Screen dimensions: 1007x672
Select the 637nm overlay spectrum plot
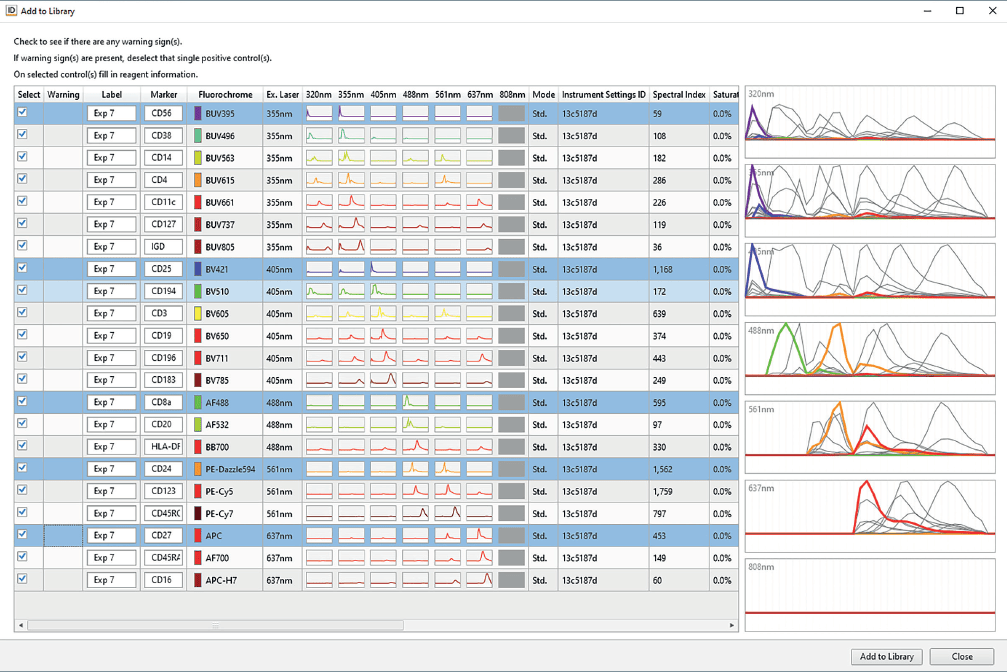(x=870, y=515)
